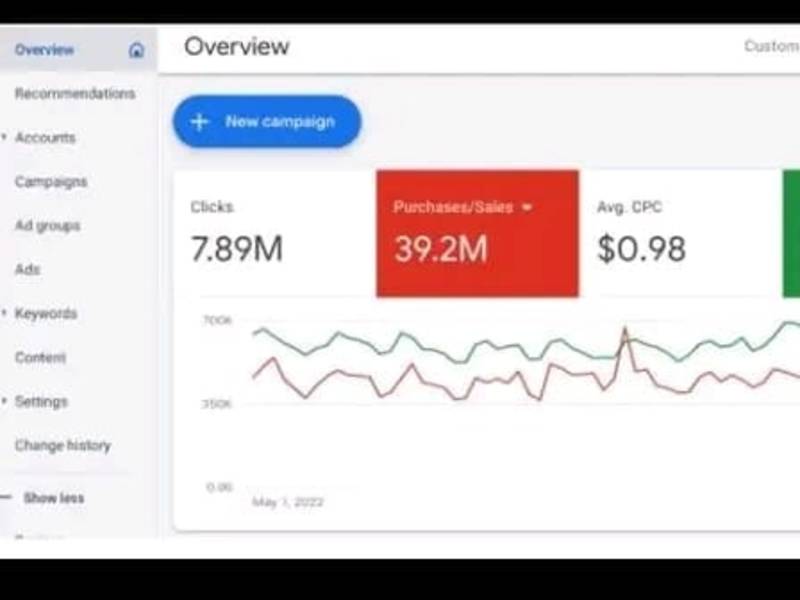
Task: Click the red Purchases/Sales metric card
Action: 478,234
